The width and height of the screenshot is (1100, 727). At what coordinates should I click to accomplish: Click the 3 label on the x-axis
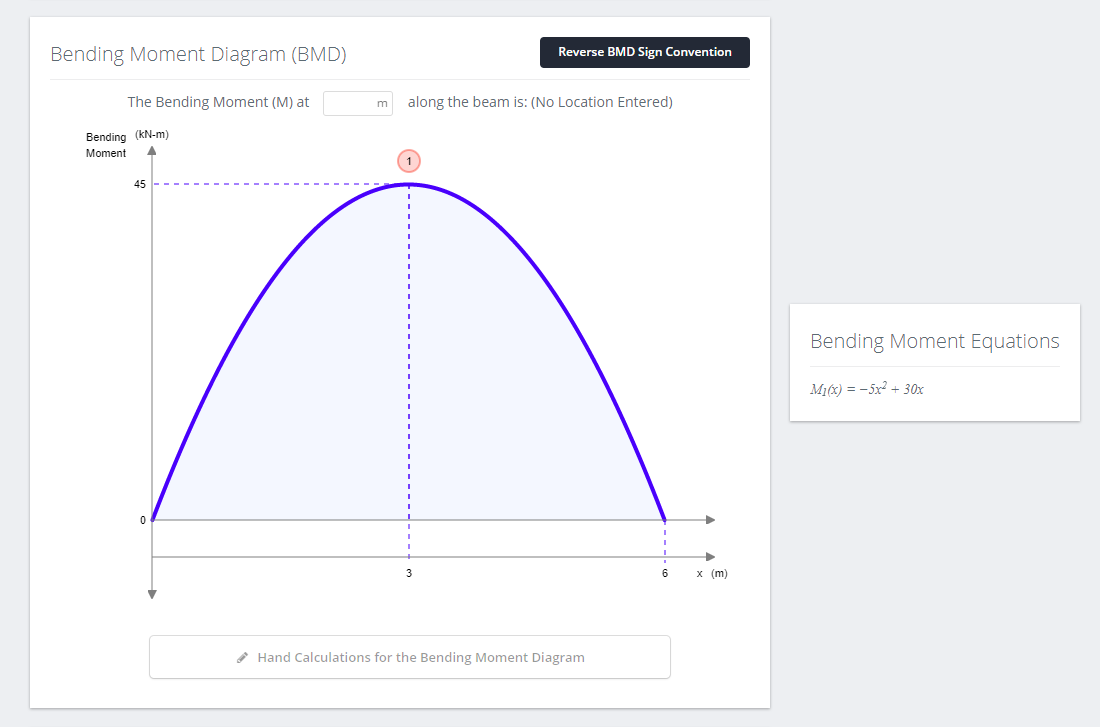point(409,574)
